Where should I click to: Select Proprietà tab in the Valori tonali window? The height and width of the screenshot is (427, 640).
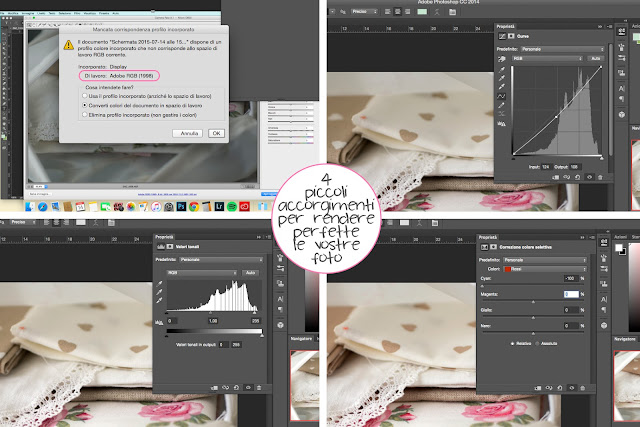pos(164,237)
